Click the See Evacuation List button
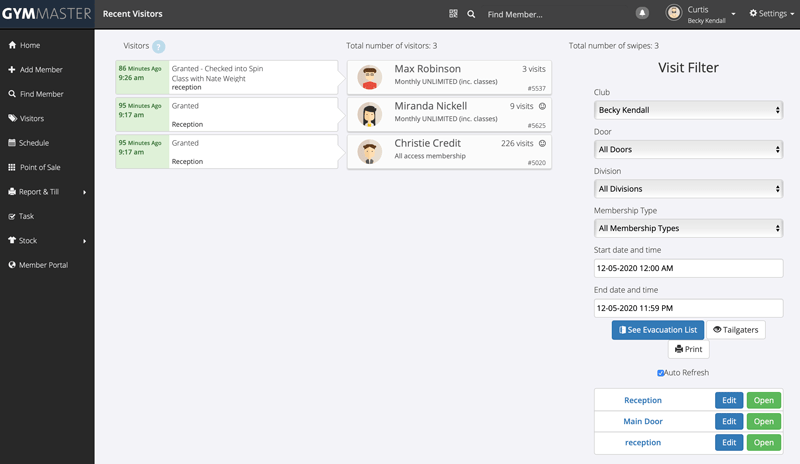Image resolution: width=800 pixels, height=464 pixels. 658,330
